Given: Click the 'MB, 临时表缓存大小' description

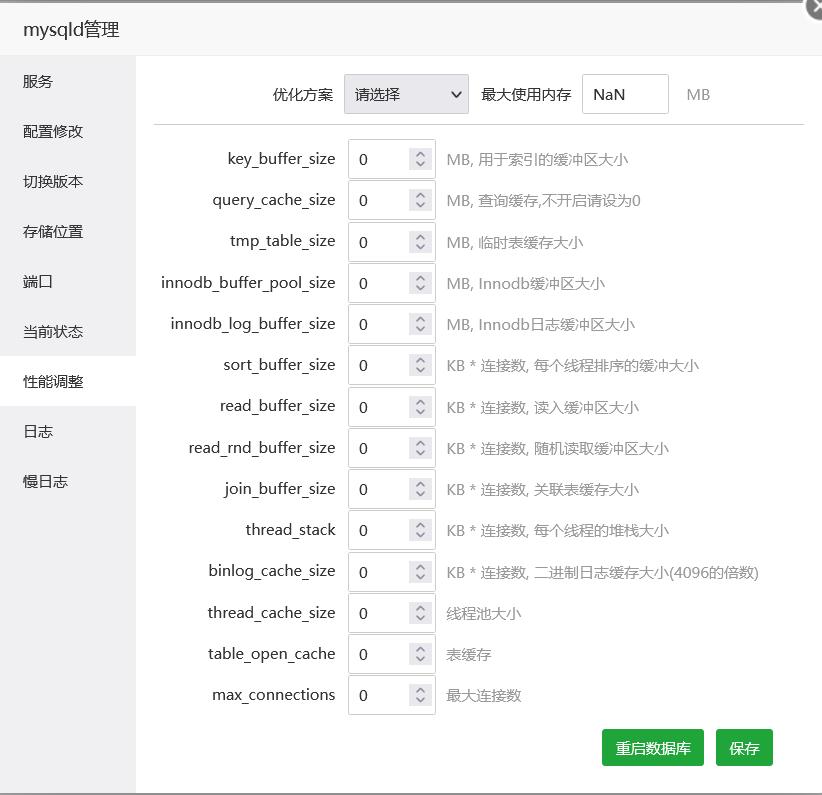Looking at the screenshot, I should pos(515,242).
